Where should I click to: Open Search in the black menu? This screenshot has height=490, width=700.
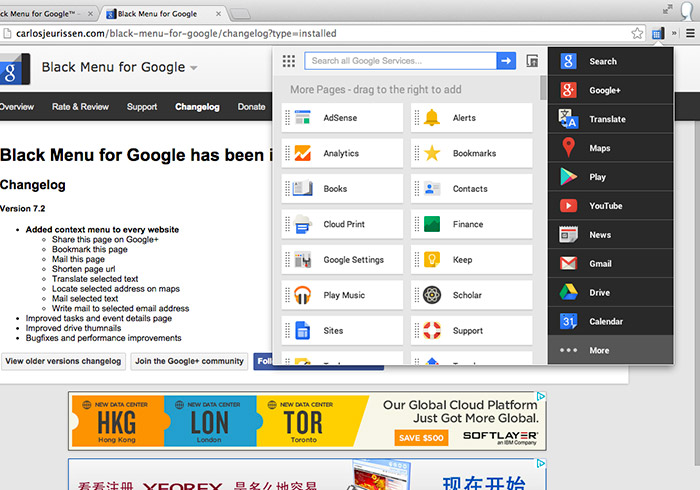click(610, 61)
